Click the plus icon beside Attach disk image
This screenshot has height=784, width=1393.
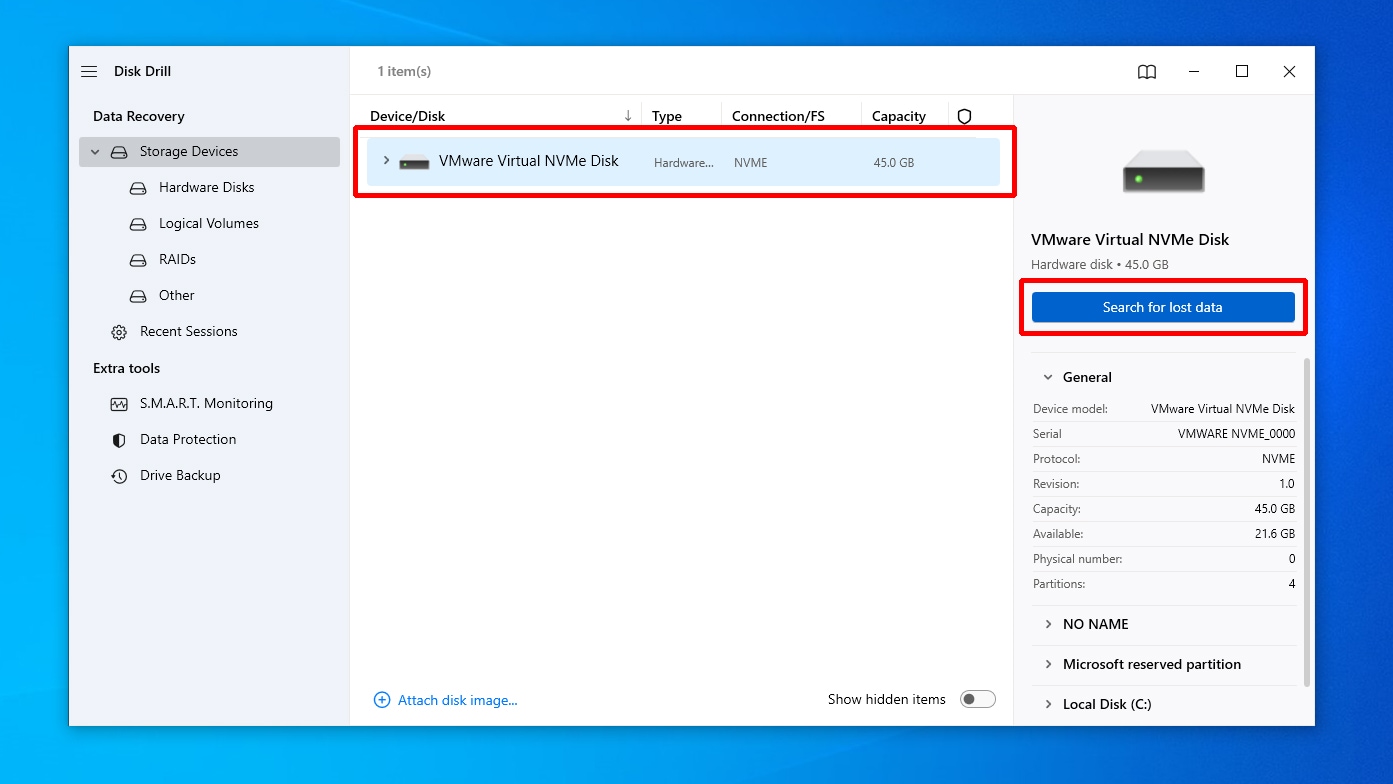tap(381, 700)
